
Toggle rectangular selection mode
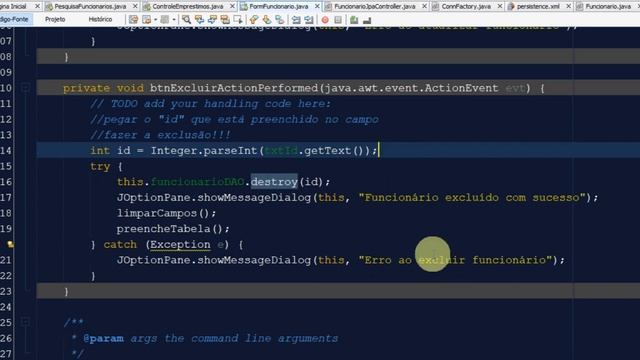(238, 19)
